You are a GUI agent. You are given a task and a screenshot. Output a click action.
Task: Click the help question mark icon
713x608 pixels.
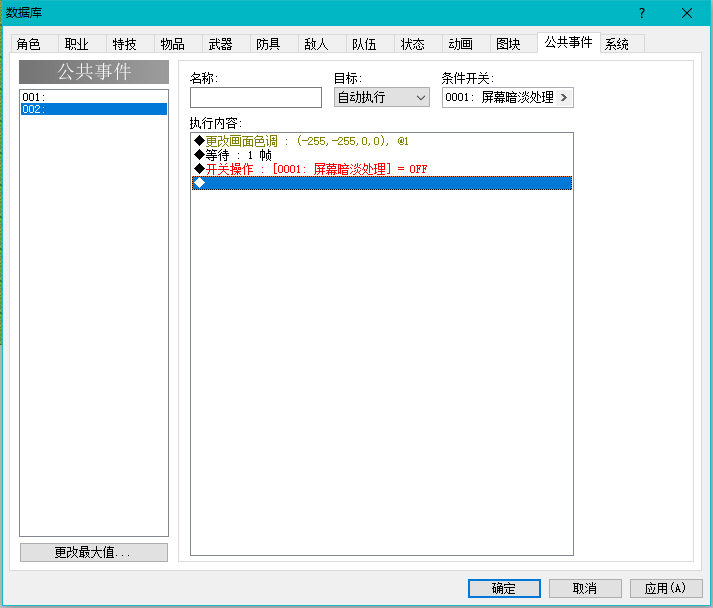click(x=642, y=13)
